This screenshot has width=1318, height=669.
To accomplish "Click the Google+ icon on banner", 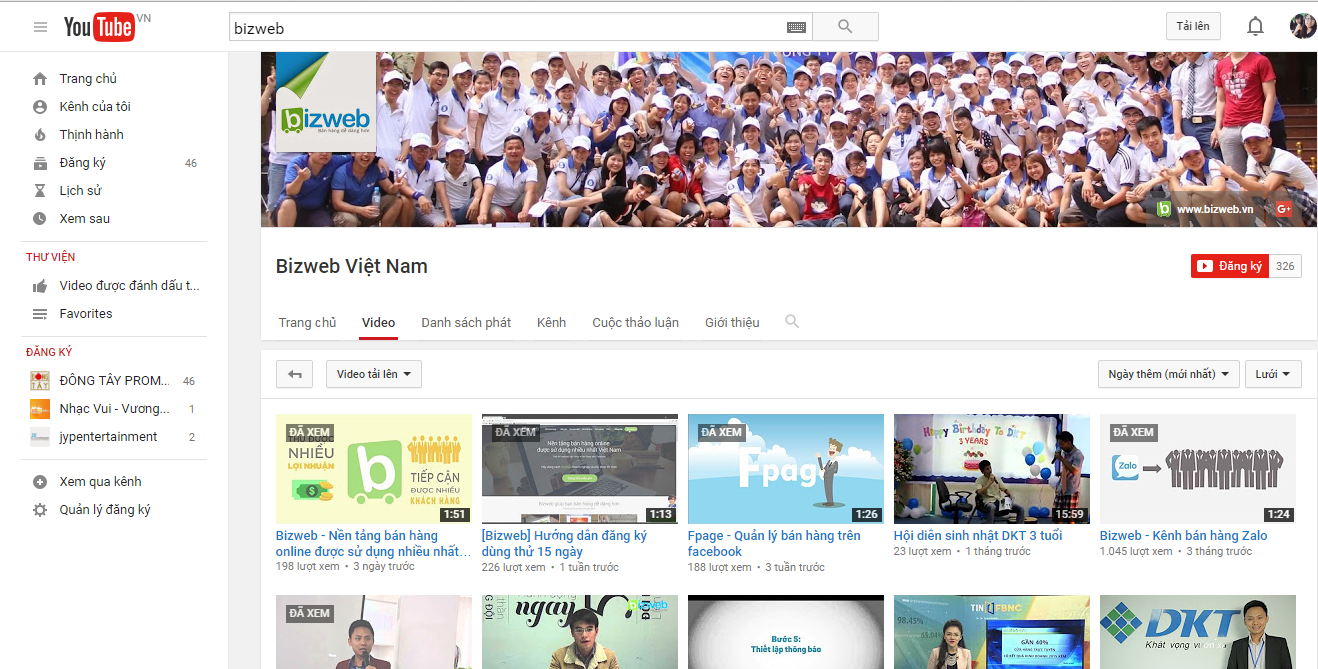I will (x=1284, y=209).
